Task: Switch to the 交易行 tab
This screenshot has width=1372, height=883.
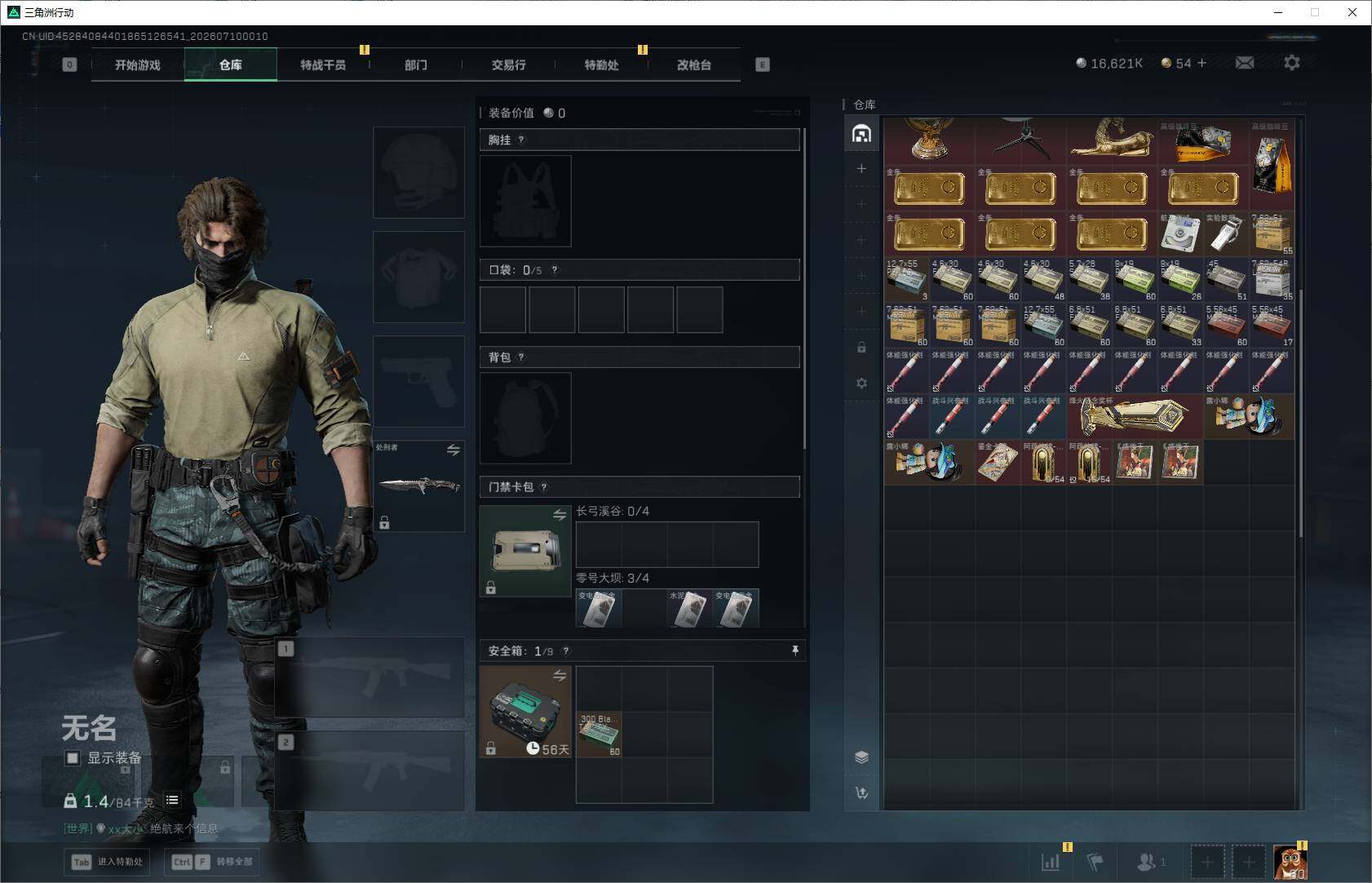Action: (508, 65)
